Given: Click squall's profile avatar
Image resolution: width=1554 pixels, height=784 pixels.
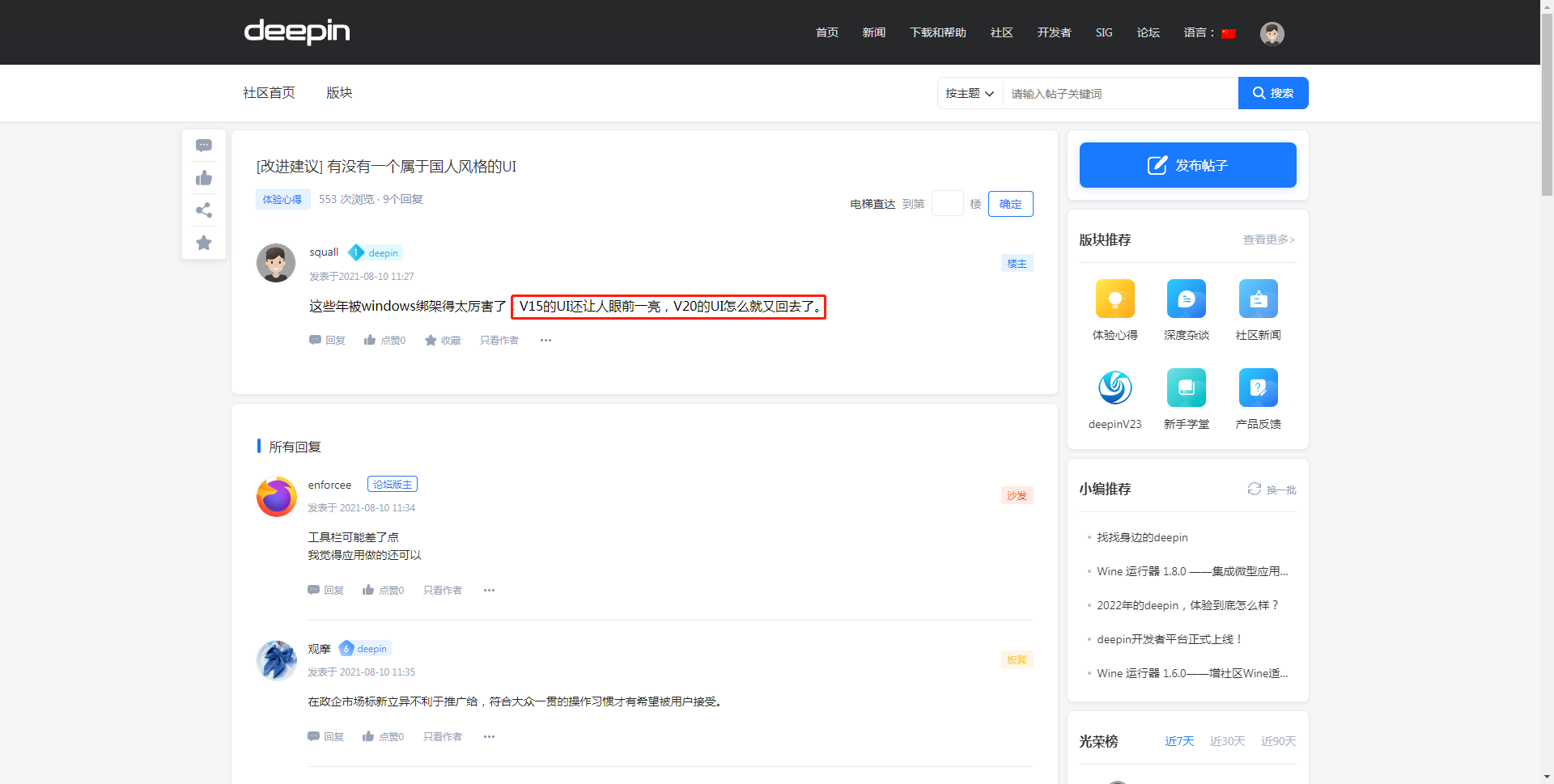Looking at the screenshot, I should [276, 263].
